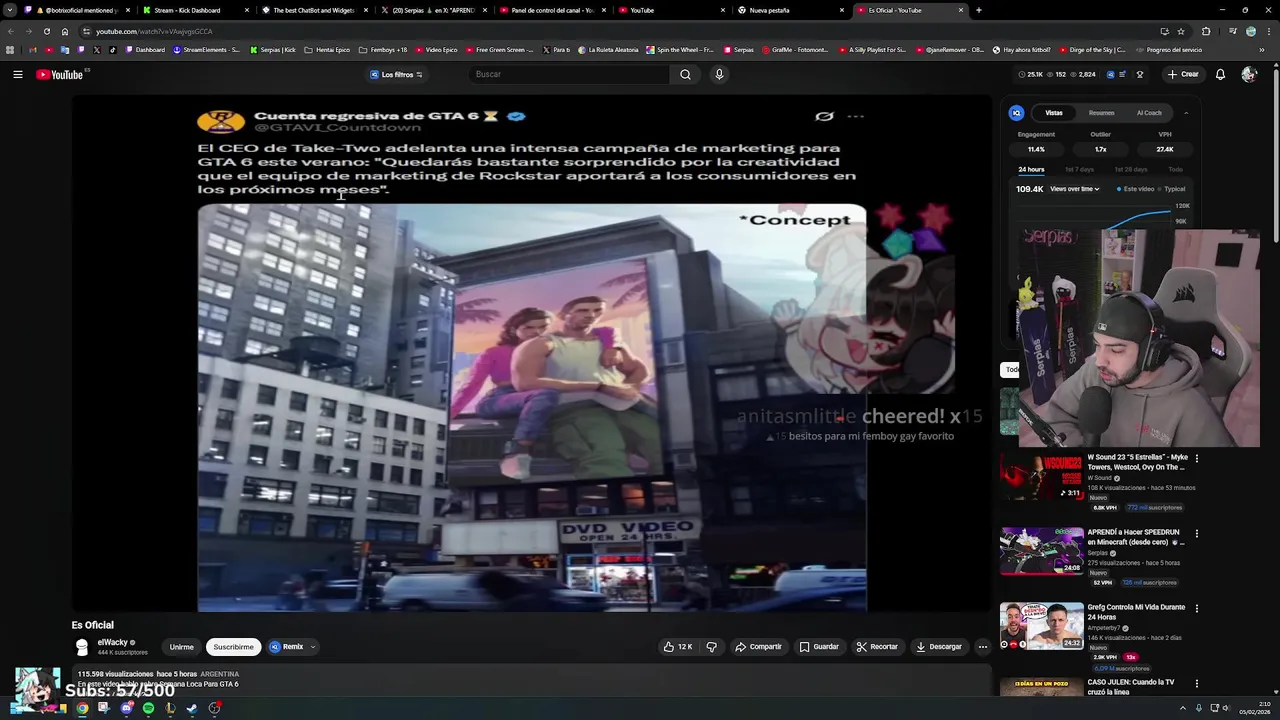Select the 24 hours range tab
This screenshot has height=720, width=1280.
pos(1031,170)
